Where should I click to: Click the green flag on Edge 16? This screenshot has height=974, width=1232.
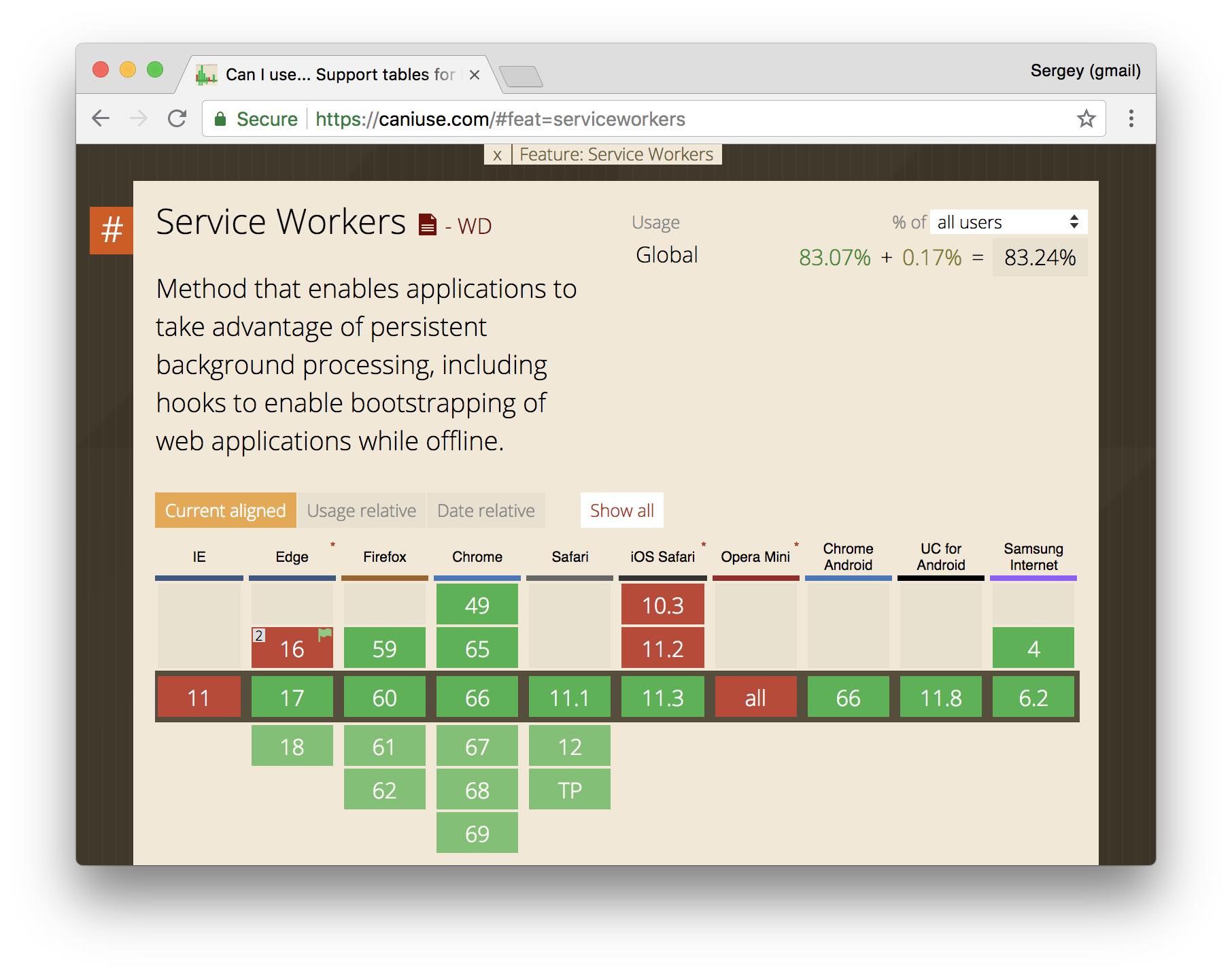[x=325, y=635]
